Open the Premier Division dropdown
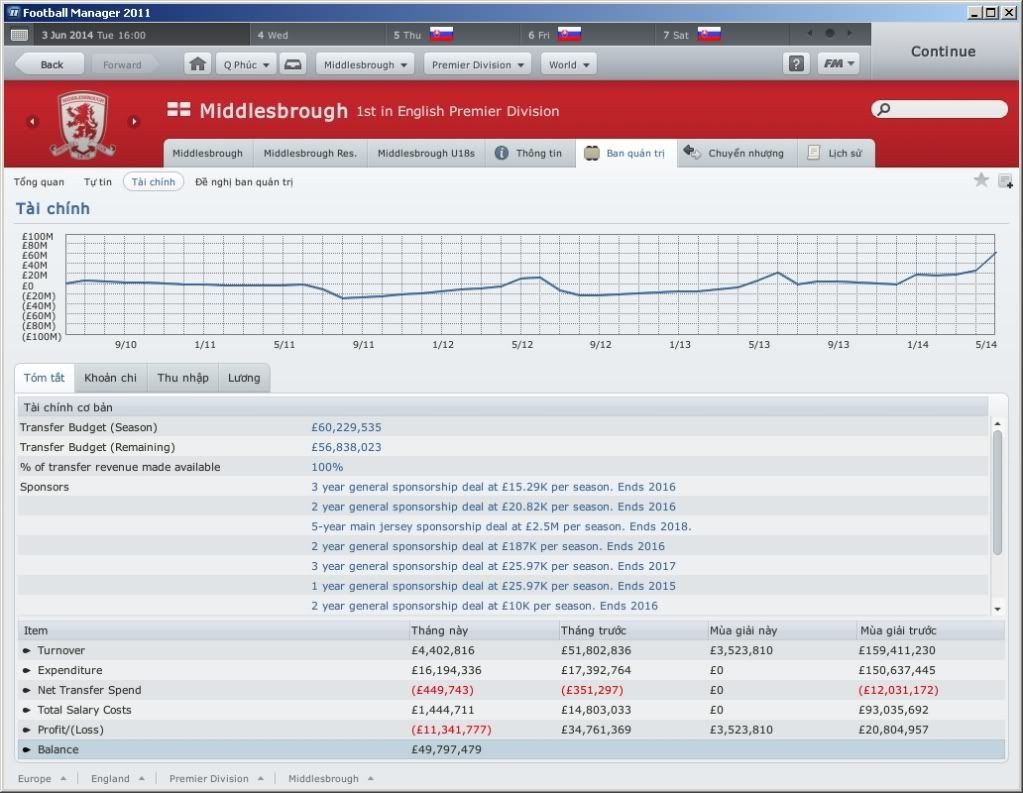 (x=478, y=64)
